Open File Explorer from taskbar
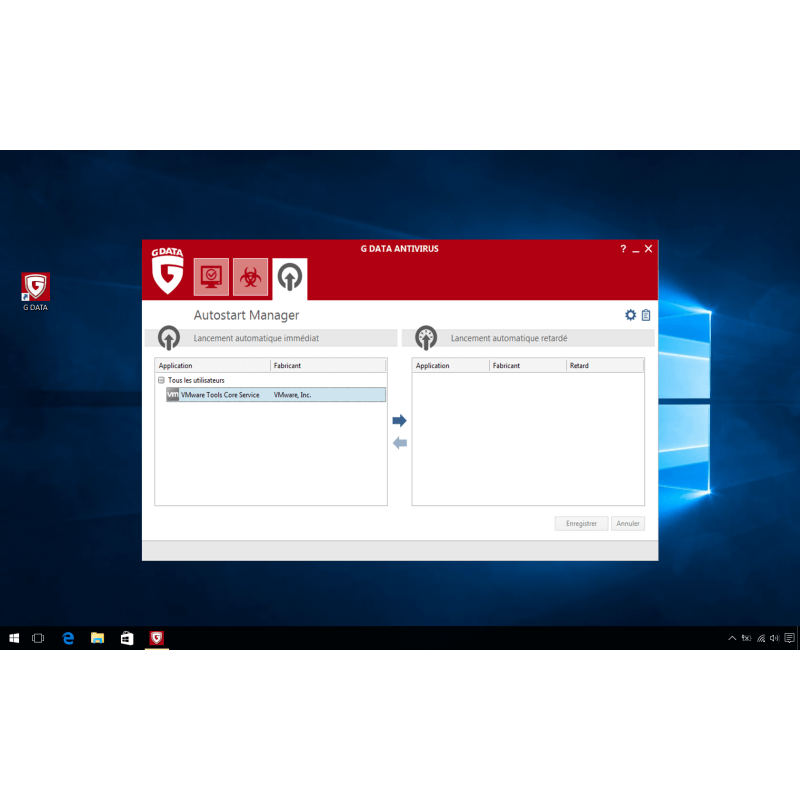800x800 pixels. (97, 638)
